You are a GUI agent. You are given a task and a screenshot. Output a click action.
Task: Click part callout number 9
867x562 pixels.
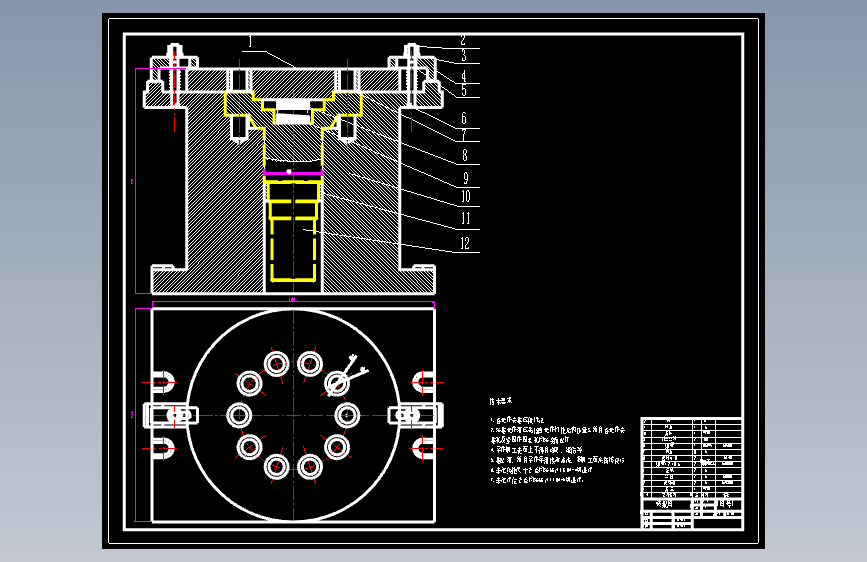tap(466, 178)
